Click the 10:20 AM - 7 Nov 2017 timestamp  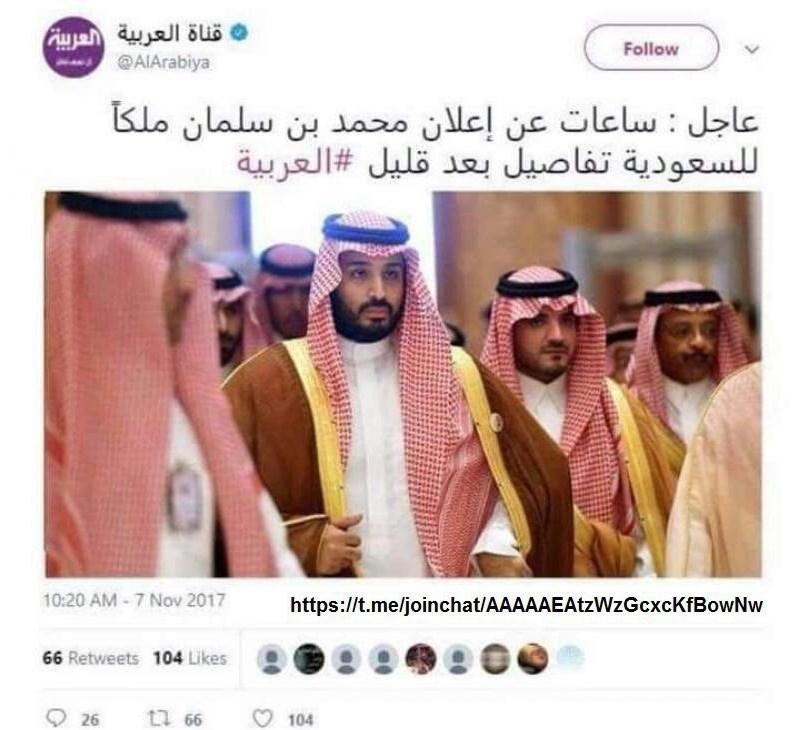(x=134, y=600)
